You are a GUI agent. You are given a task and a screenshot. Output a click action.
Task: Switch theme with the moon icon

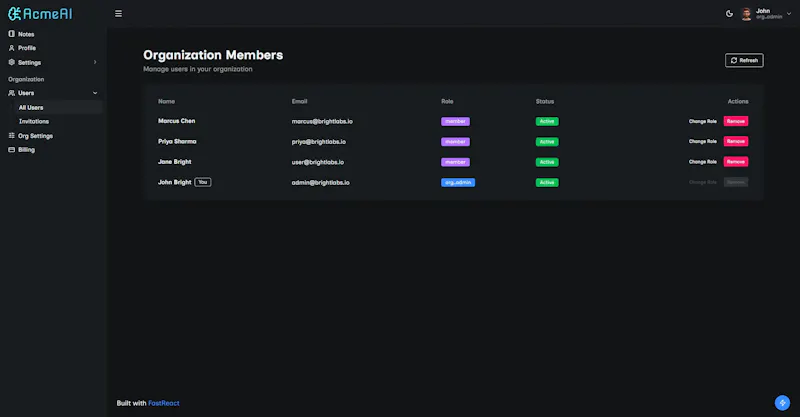point(729,14)
